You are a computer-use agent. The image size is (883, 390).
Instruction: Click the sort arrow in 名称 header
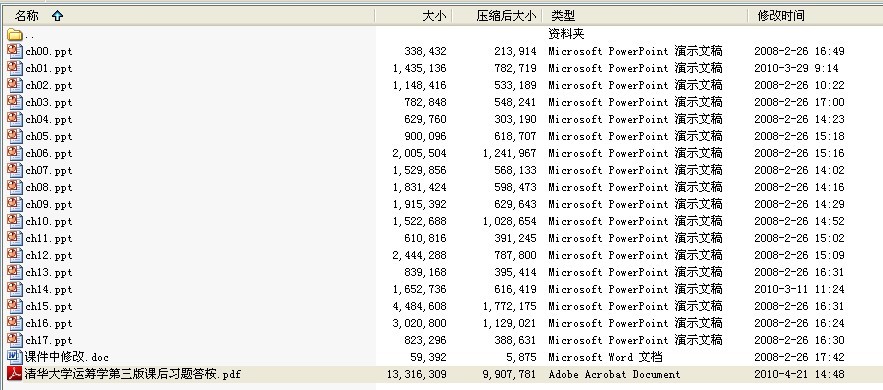(57, 16)
